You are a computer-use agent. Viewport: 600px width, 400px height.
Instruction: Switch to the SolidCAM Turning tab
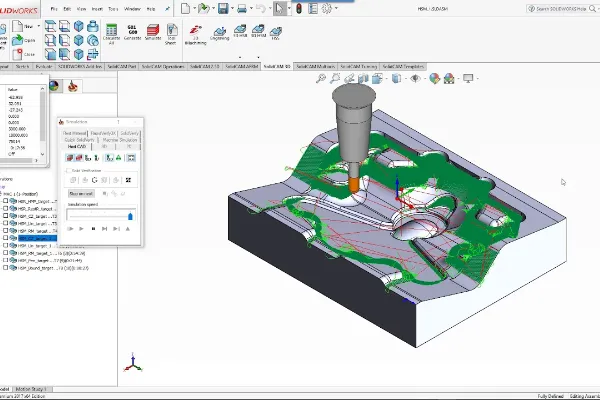coord(359,67)
